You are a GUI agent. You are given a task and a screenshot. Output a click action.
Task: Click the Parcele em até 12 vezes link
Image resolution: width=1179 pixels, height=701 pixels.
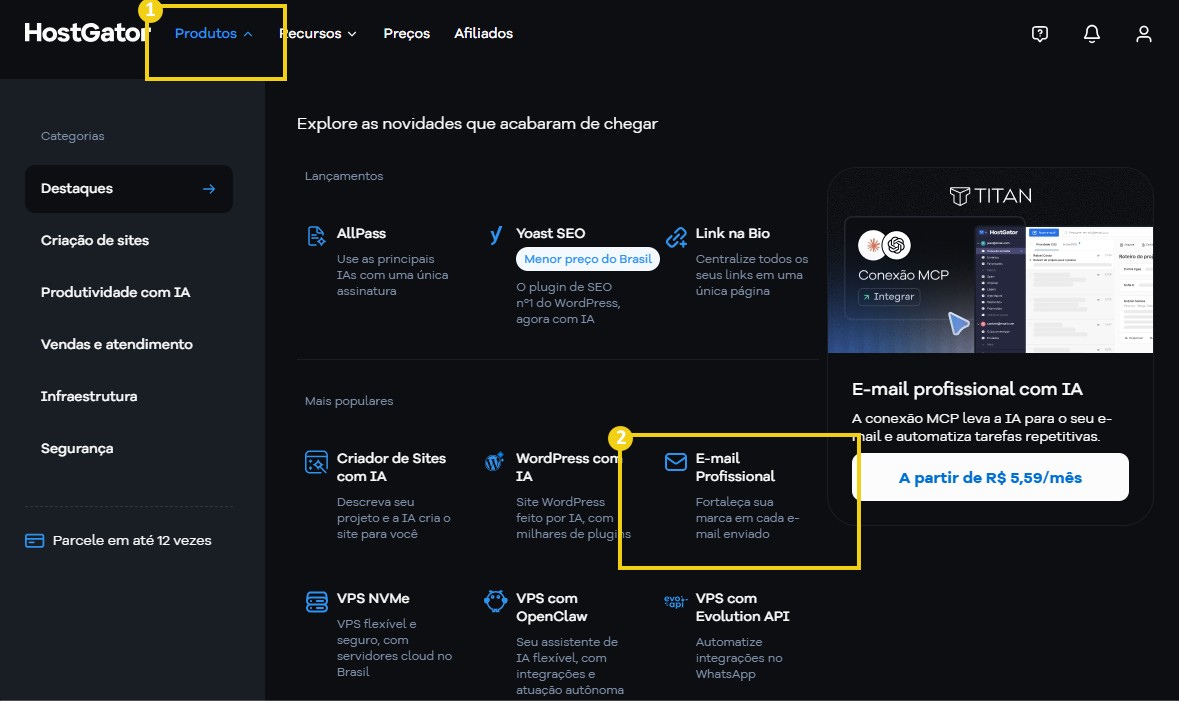132,541
